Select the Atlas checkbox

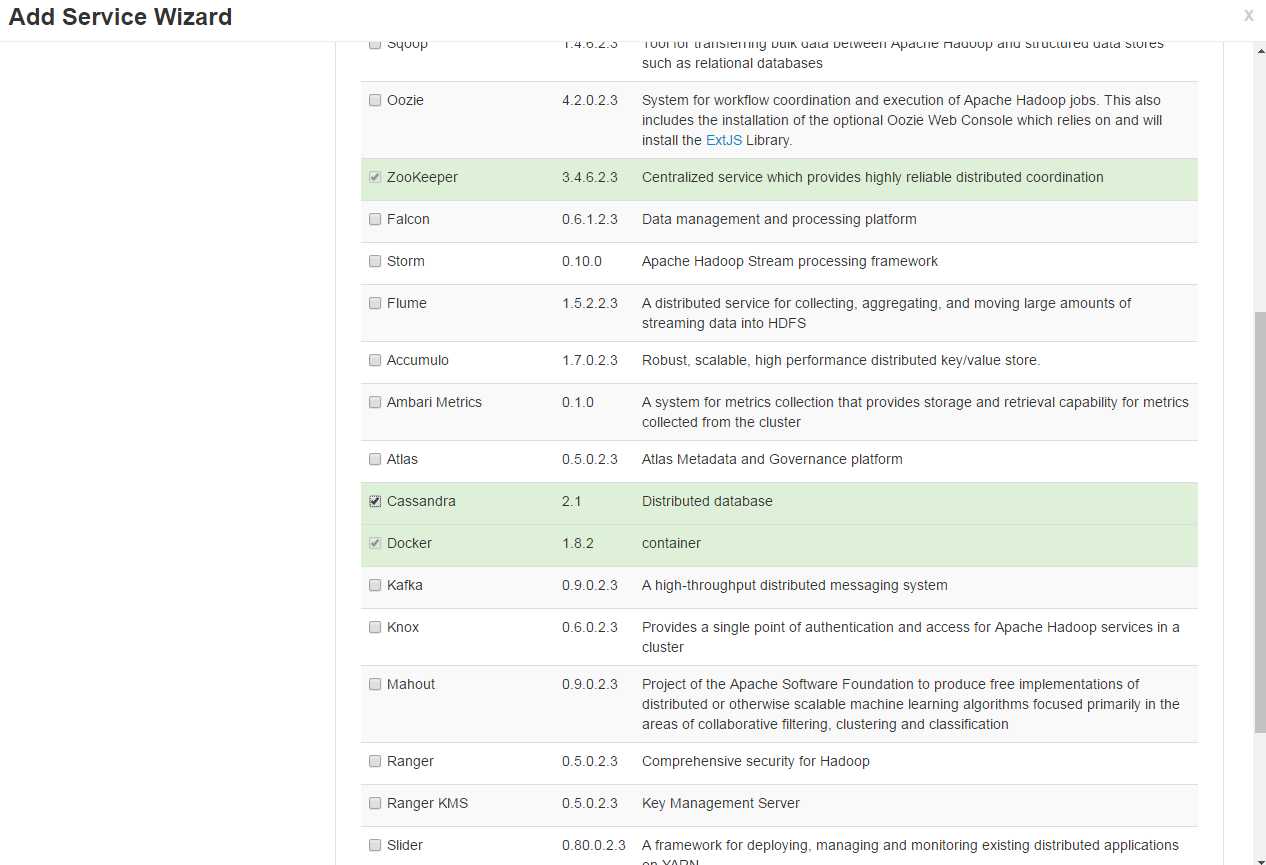pos(375,459)
